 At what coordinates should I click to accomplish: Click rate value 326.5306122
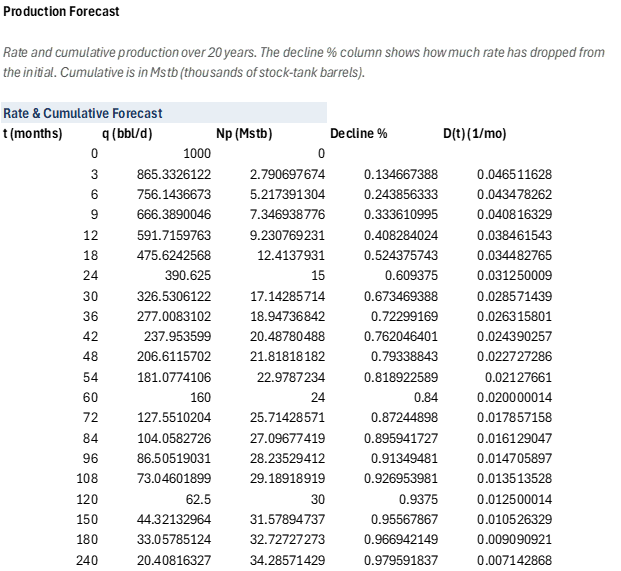point(174,296)
